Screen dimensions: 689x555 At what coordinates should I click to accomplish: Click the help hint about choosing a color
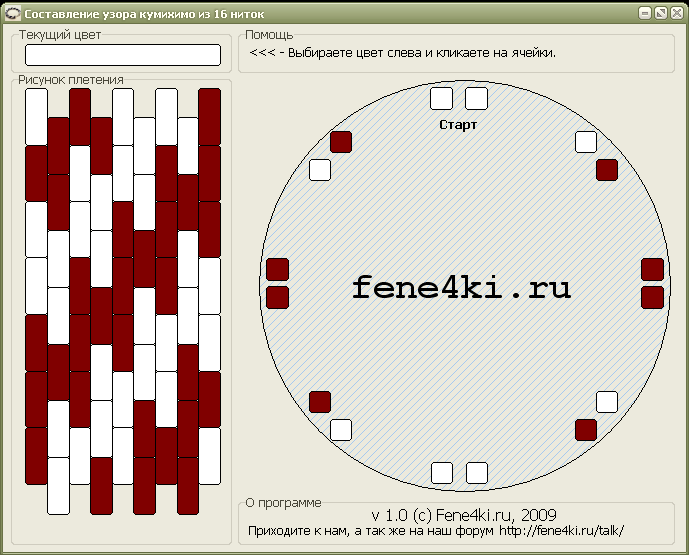point(403,53)
